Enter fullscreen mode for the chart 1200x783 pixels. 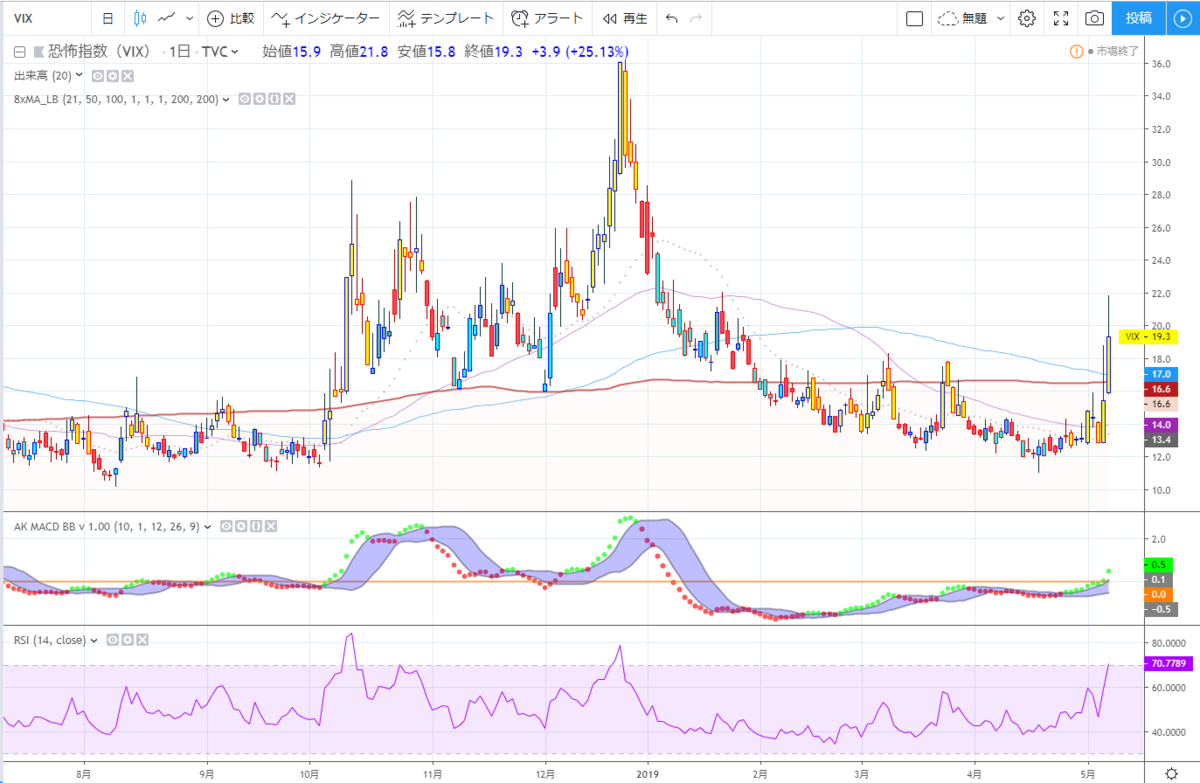click(1062, 18)
